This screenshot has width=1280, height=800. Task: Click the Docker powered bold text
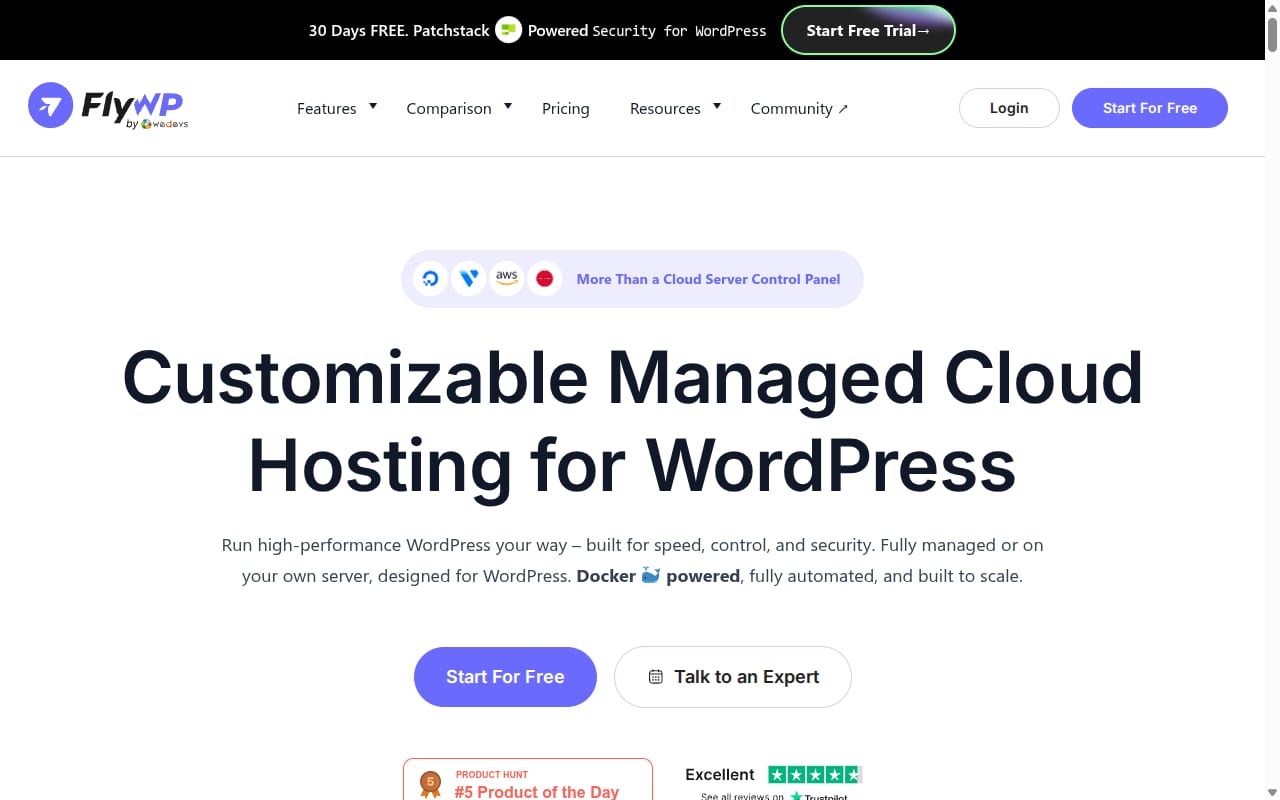658,576
